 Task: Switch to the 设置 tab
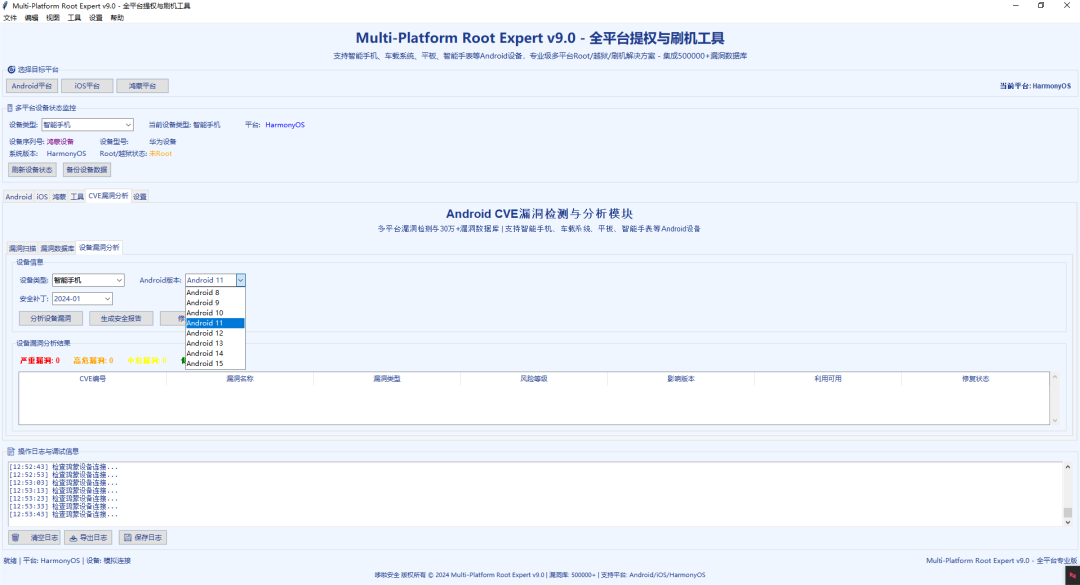pyautogui.click(x=140, y=196)
